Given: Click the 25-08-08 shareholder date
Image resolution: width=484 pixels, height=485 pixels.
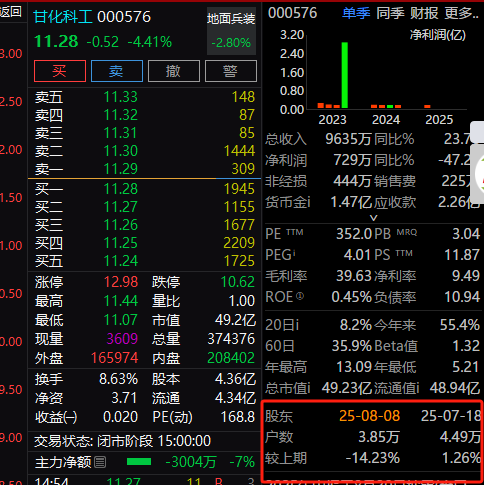Looking at the screenshot, I should pos(369,416).
